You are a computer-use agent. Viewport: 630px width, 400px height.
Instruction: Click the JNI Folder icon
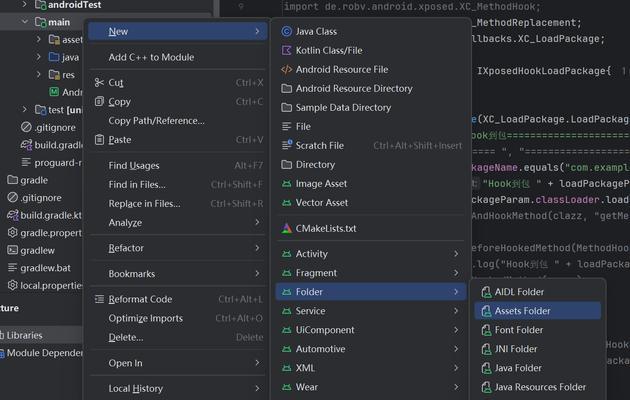(x=486, y=349)
